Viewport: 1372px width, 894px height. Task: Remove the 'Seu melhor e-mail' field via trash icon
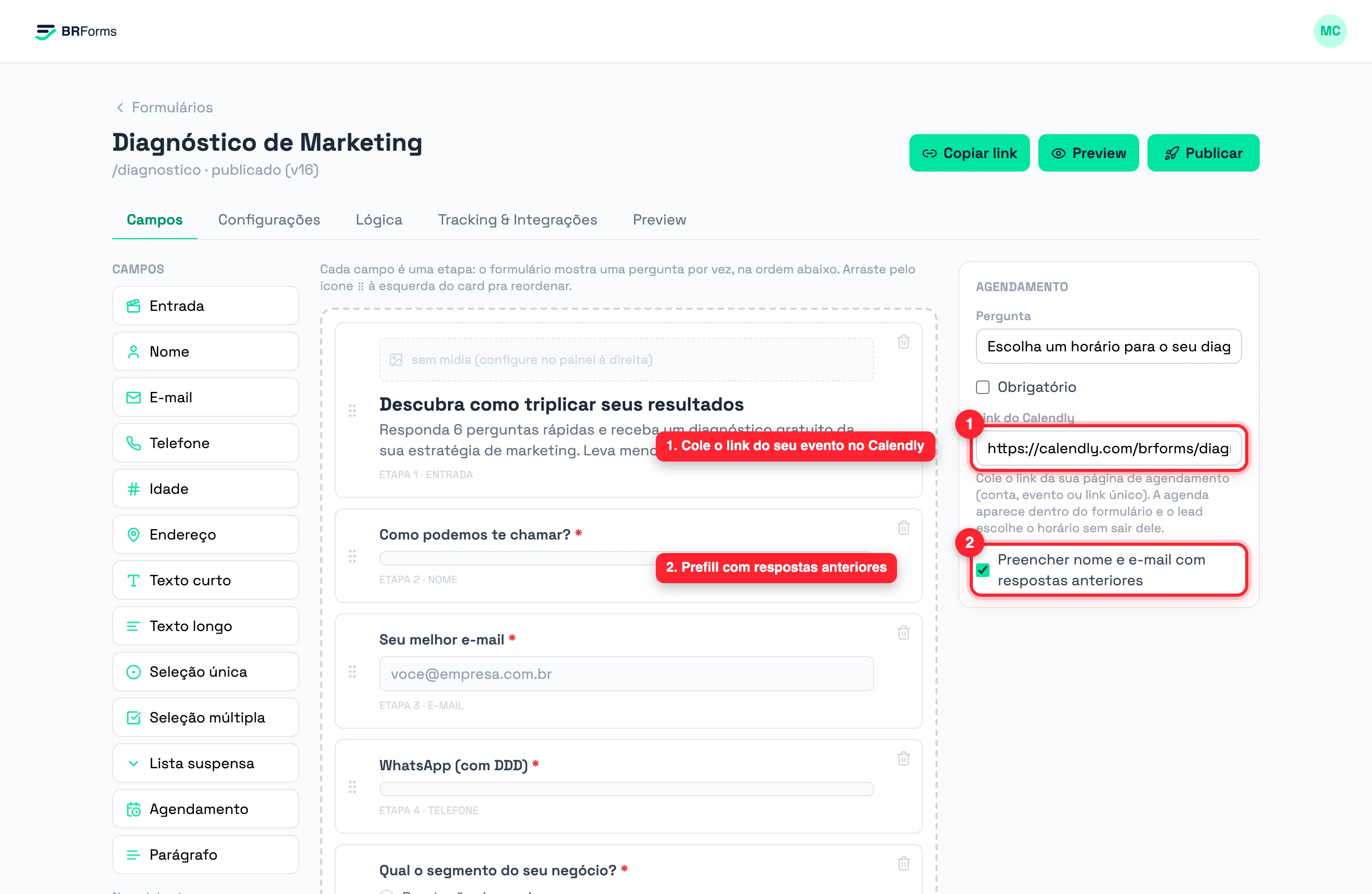[903, 633]
